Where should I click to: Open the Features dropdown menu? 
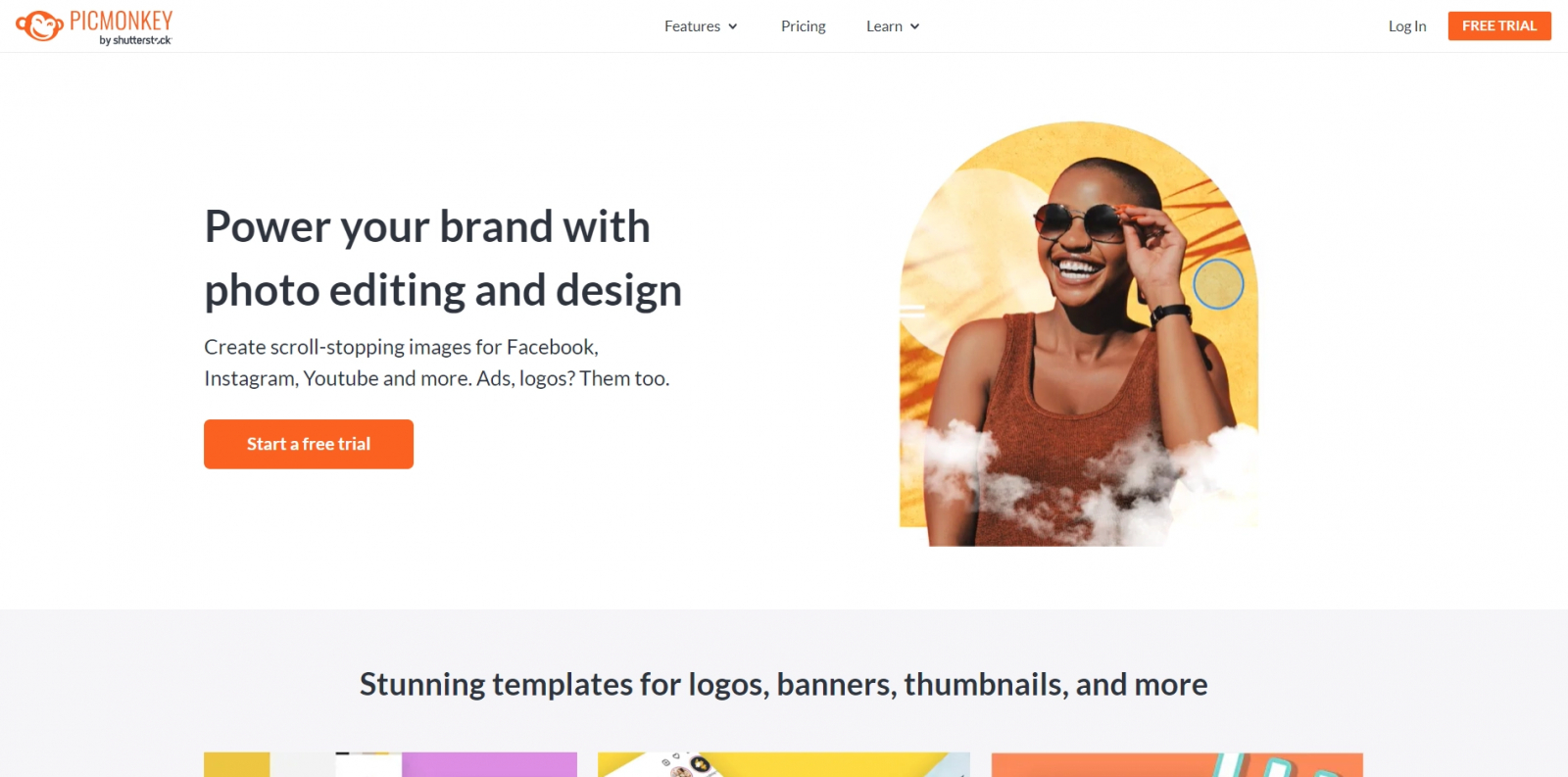click(700, 26)
